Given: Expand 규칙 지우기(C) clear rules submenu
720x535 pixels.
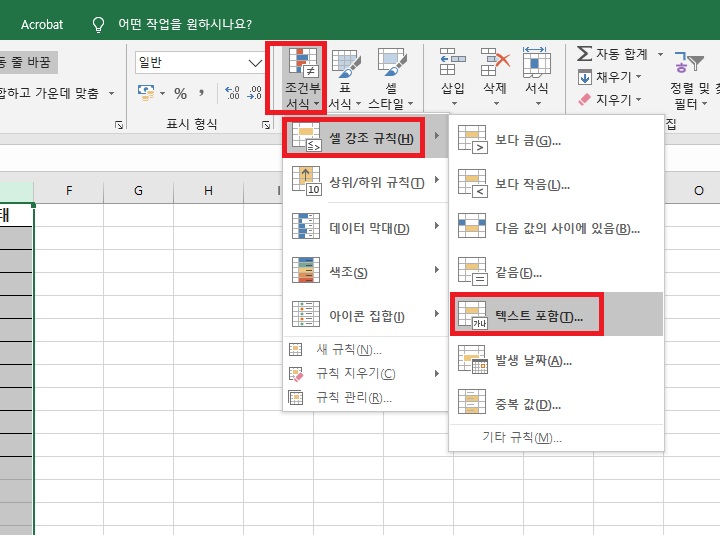Looking at the screenshot, I should coord(365,373).
